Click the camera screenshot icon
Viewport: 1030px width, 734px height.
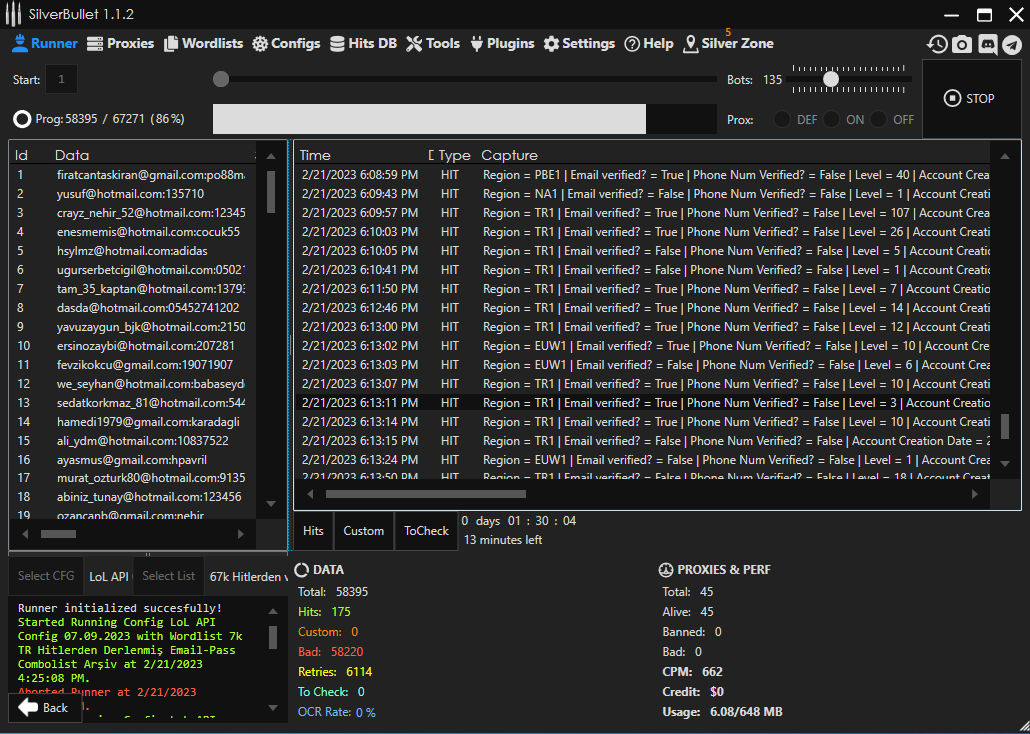[x=962, y=44]
